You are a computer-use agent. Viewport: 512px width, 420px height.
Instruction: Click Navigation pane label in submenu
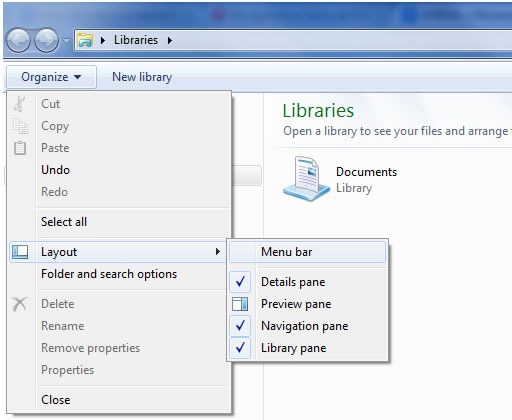pyautogui.click(x=305, y=326)
